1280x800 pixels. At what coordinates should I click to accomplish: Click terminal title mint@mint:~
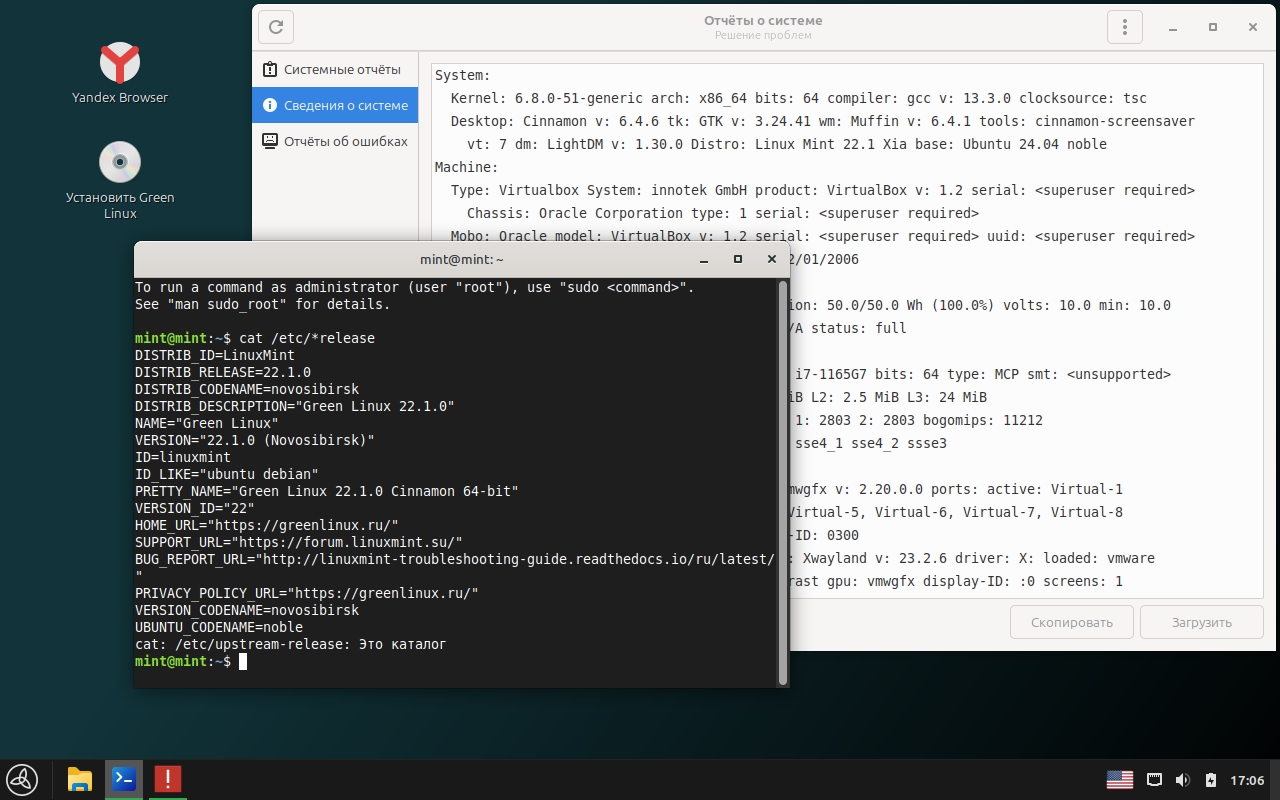point(462,259)
